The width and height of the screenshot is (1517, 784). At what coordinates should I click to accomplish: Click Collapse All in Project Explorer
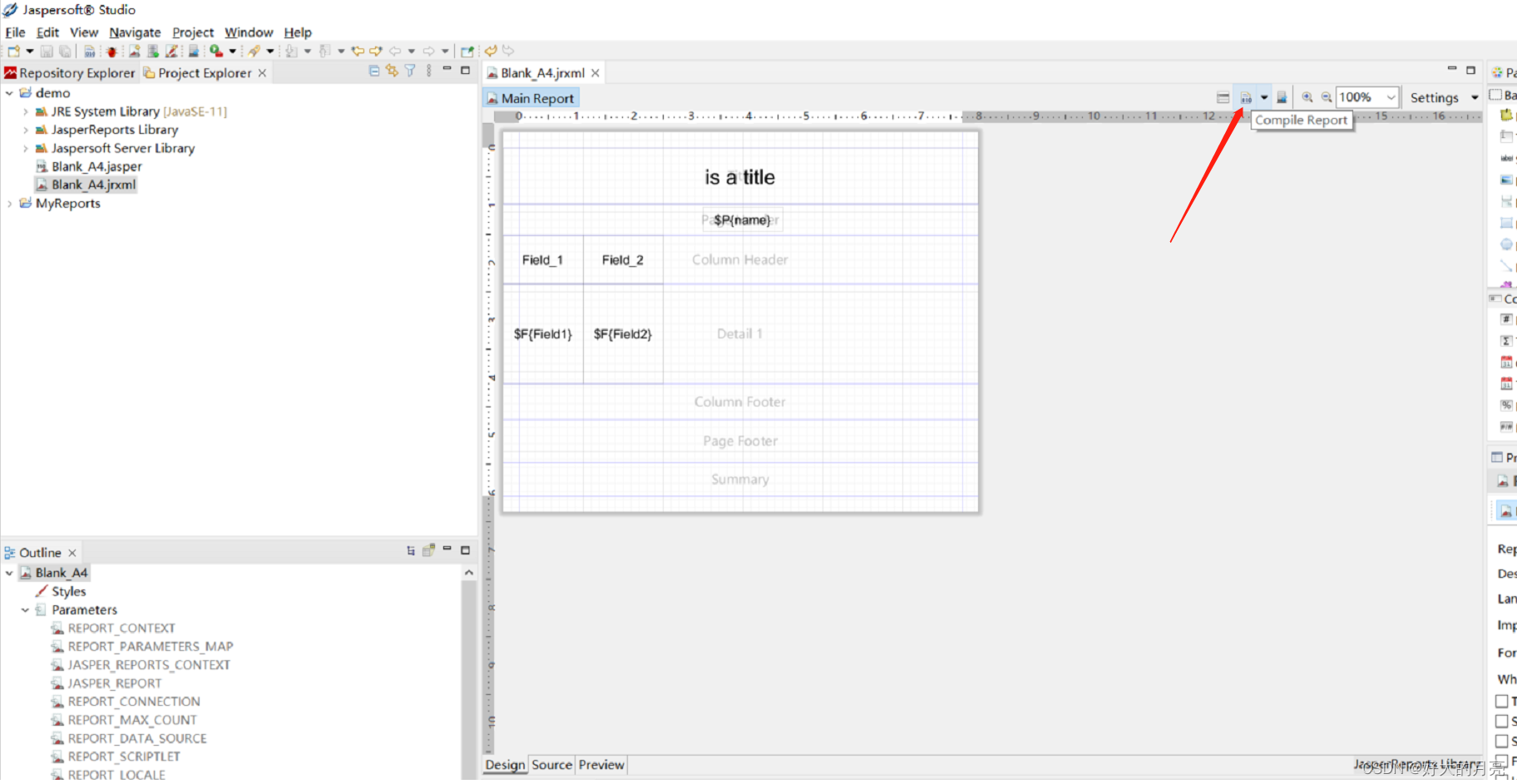click(374, 71)
